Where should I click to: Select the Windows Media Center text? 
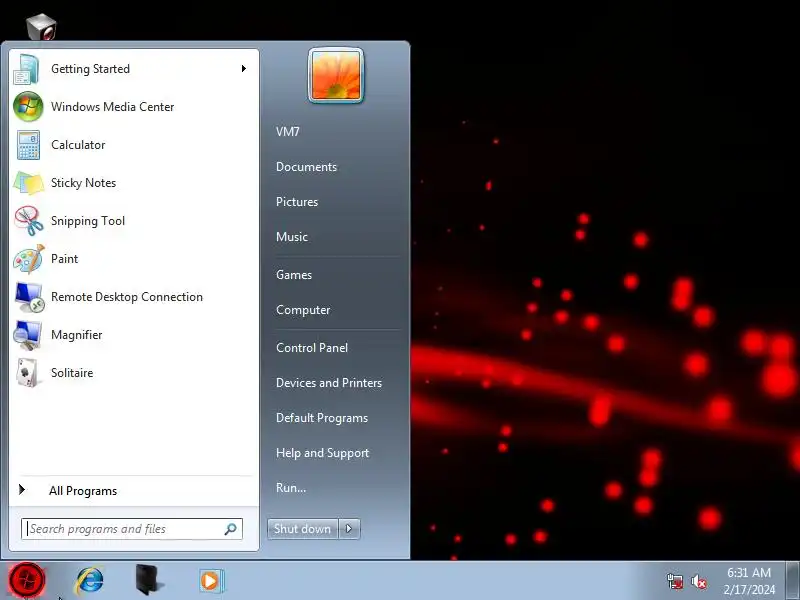tap(113, 107)
